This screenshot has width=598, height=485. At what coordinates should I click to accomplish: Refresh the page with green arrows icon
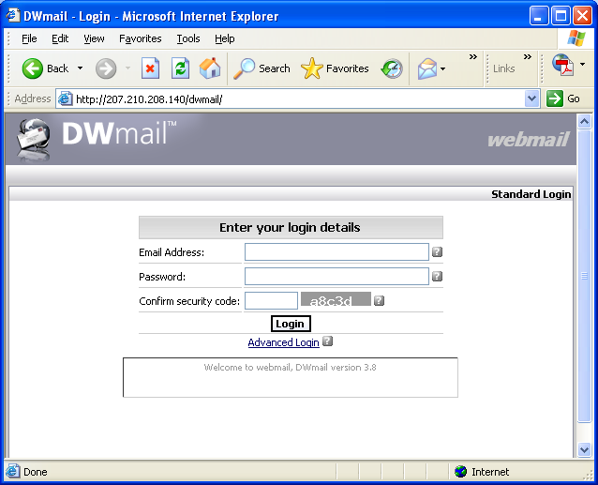click(180, 69)
